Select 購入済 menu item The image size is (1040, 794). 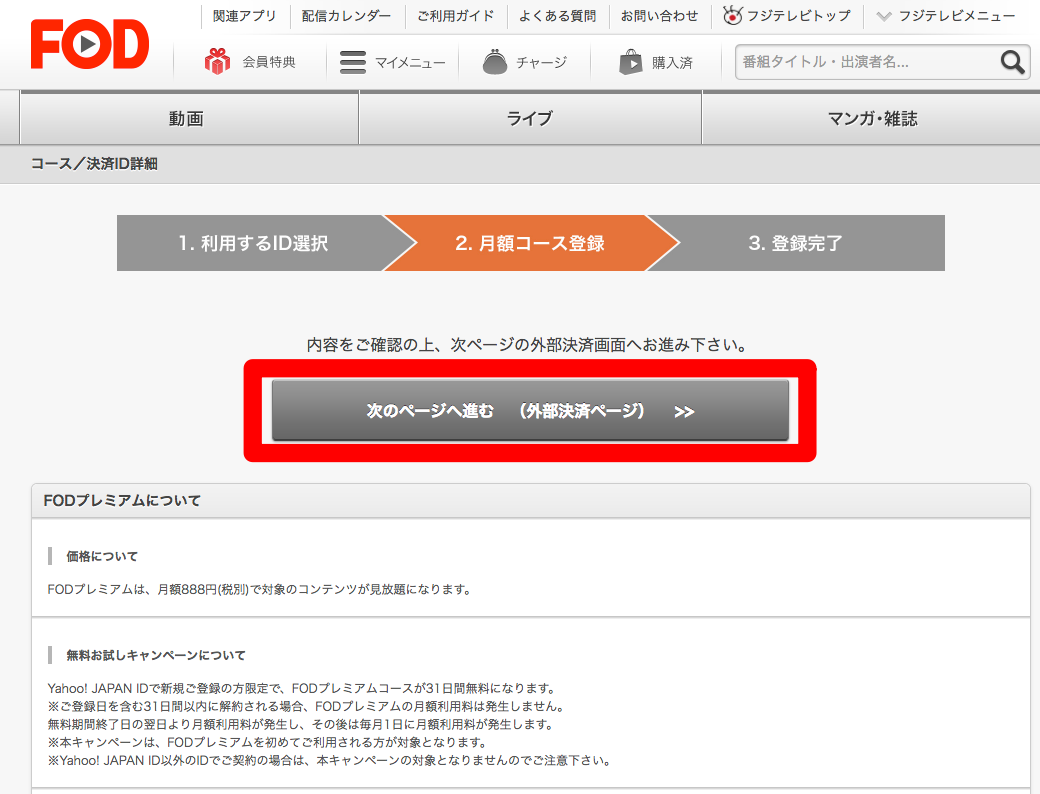point(672,62)
